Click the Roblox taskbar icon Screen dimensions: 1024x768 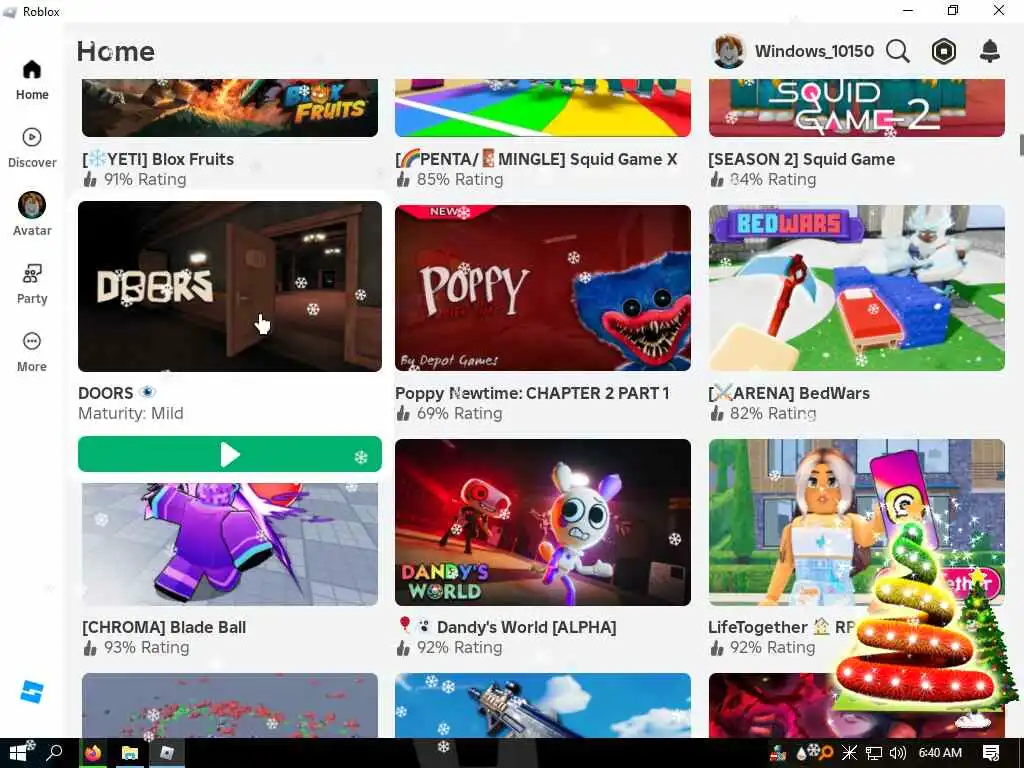point(167,753)
